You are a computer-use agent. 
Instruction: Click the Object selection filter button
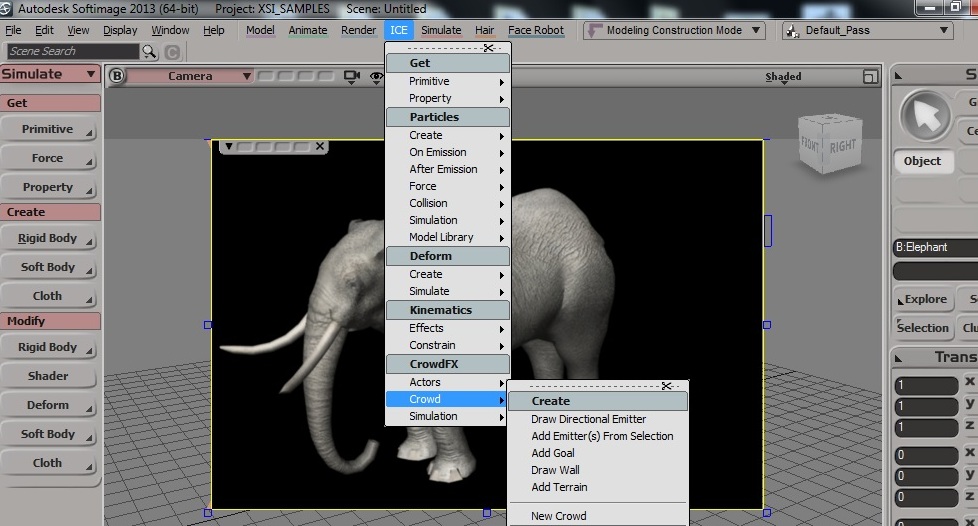(x=922, y=161)
